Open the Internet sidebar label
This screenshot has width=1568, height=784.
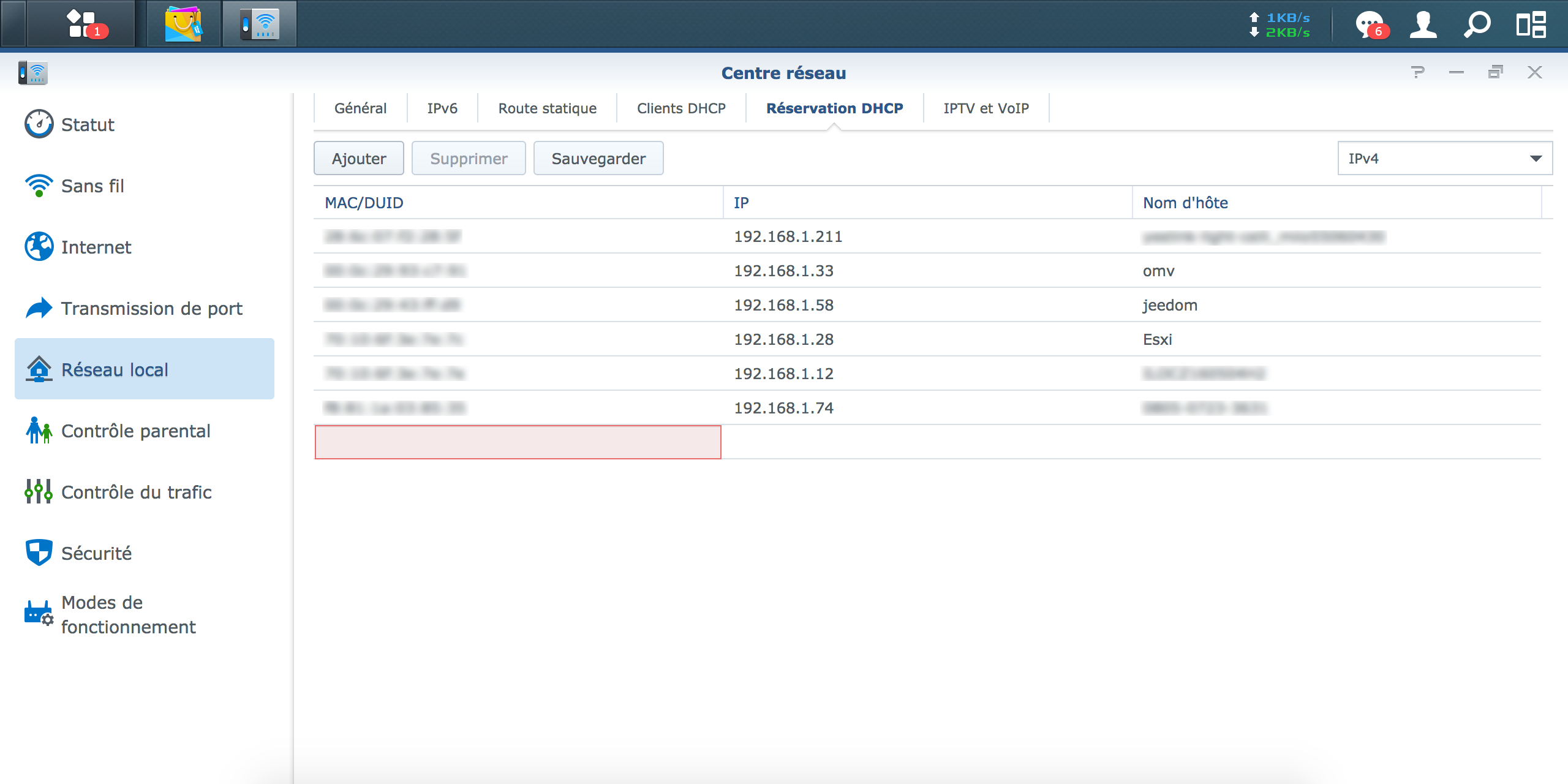[x=96, y=247]
